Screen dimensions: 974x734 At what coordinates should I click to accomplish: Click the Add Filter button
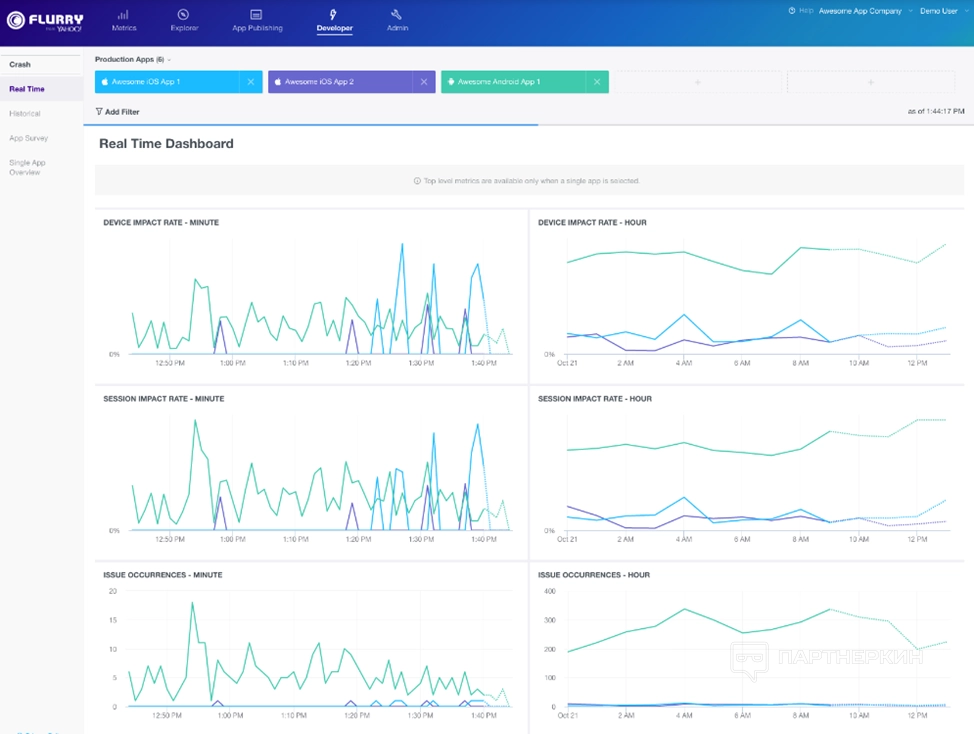(x=117, y=112)
